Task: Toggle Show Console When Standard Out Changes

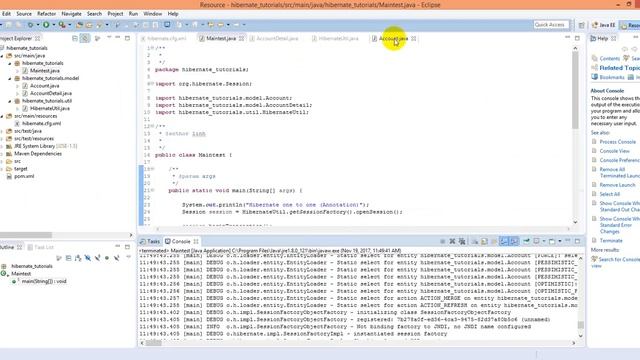Action: [504, 241]
